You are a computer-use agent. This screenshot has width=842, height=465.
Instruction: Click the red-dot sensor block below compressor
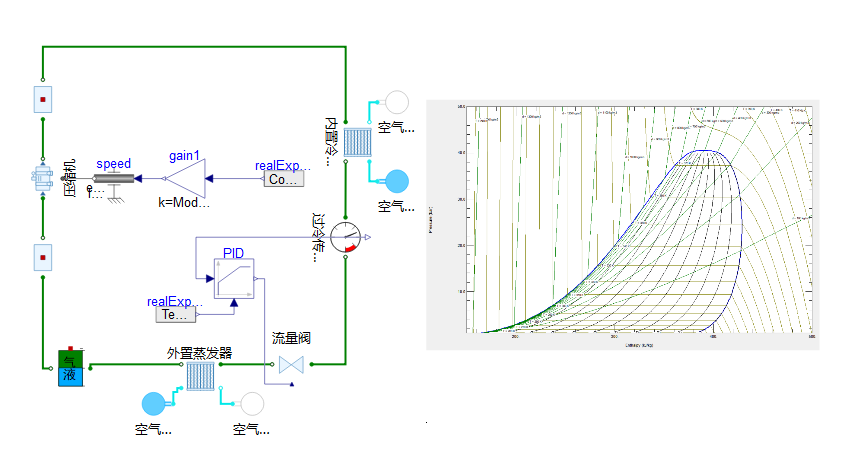43,258
